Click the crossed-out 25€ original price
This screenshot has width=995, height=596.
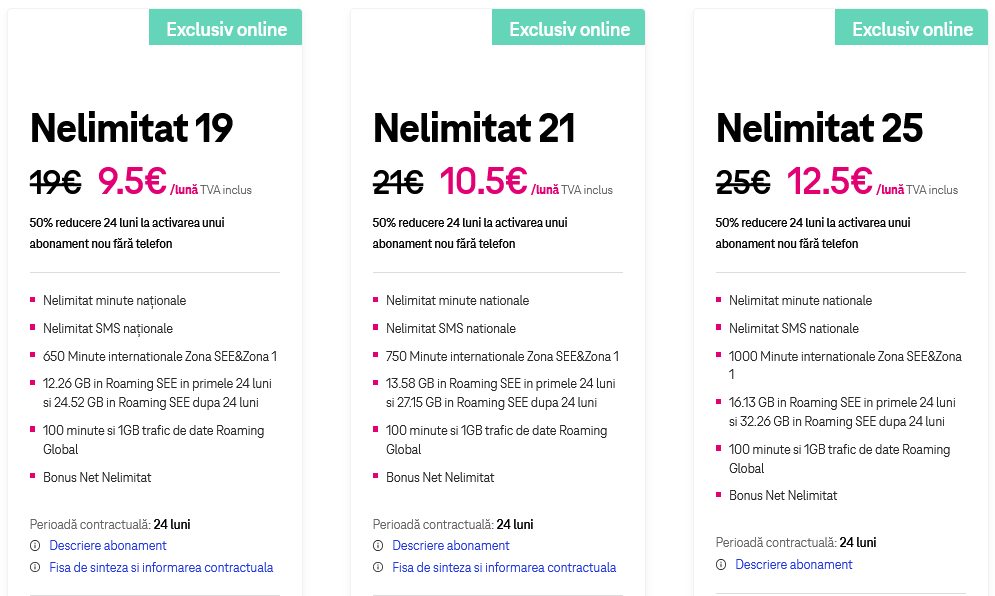pos(743,182)
